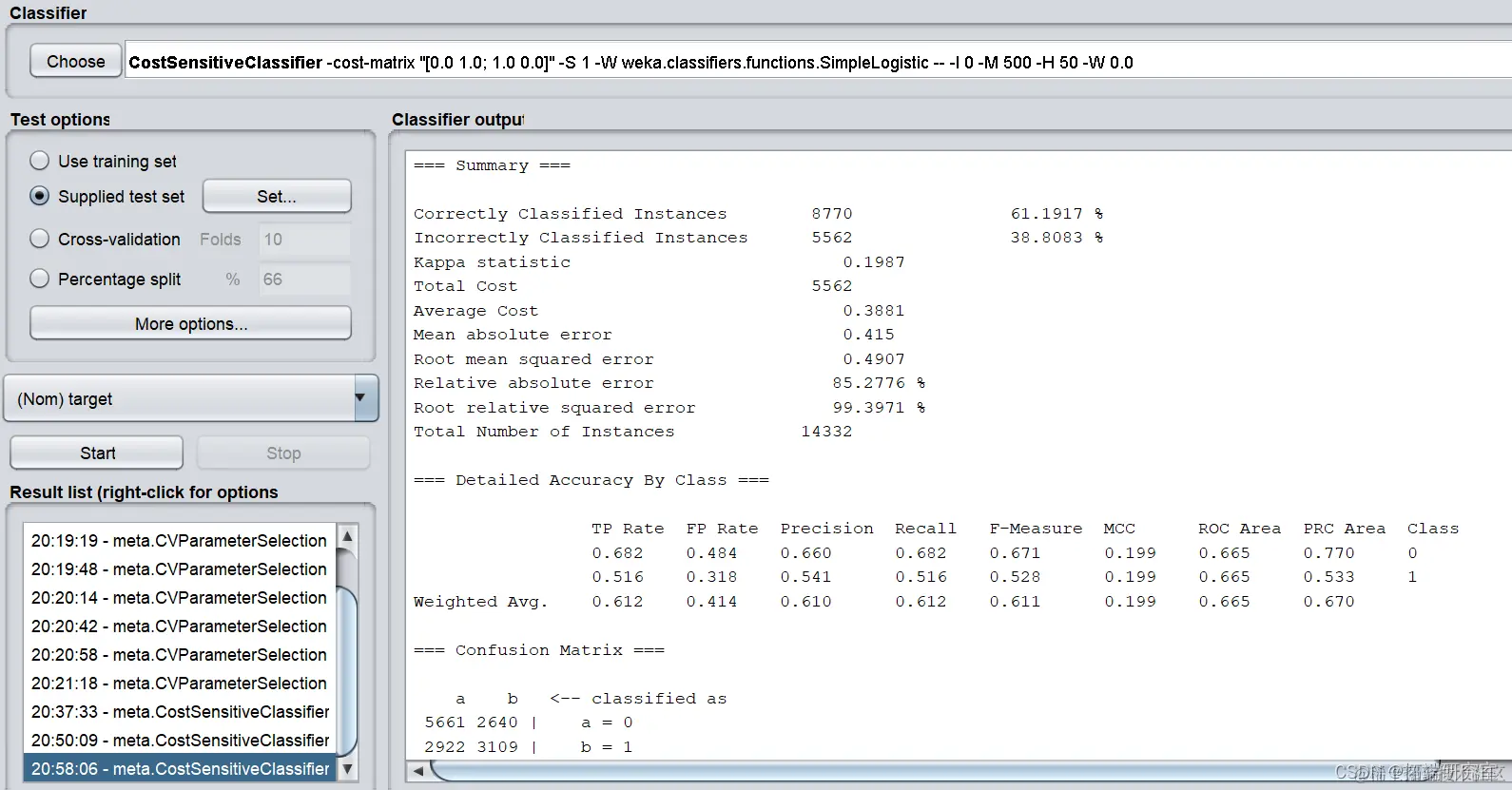Click the Set... test set button
The height and width of the screenshot is (790, 1512).
[x=277, y=196]
